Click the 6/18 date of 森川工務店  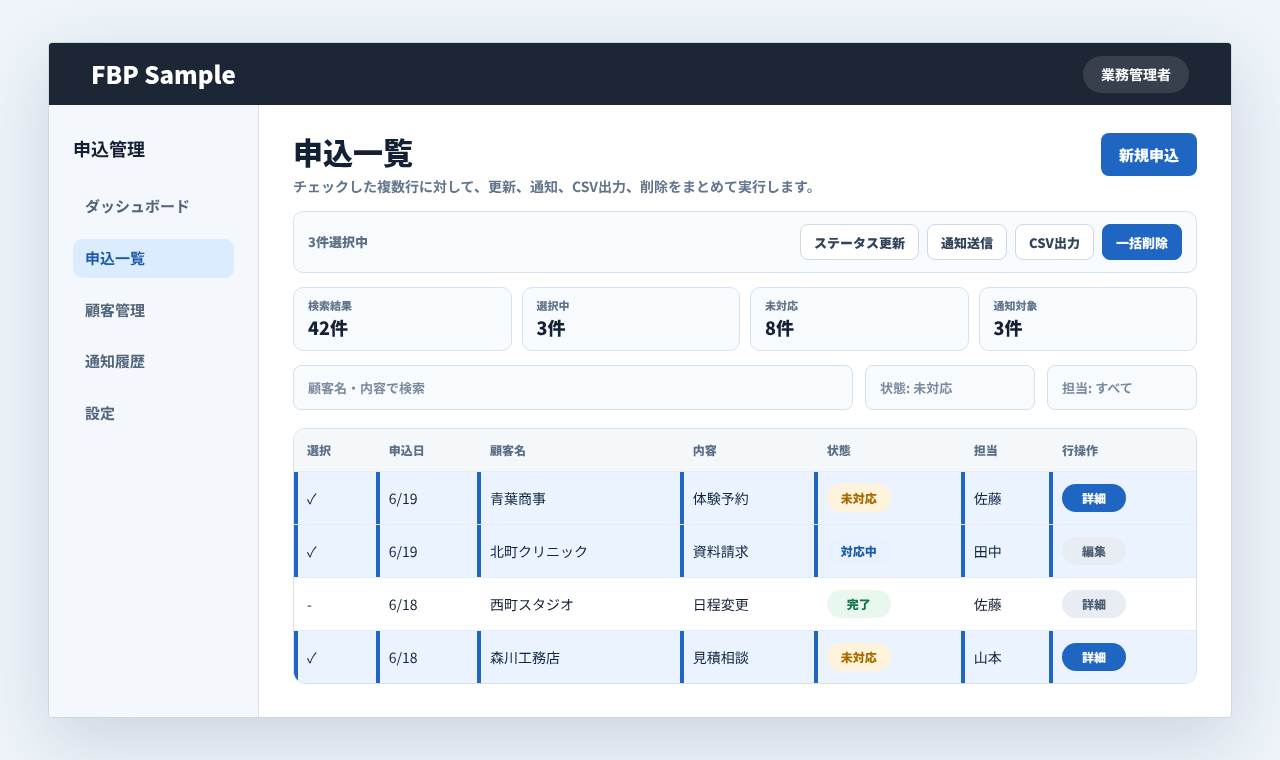(403, 657)
